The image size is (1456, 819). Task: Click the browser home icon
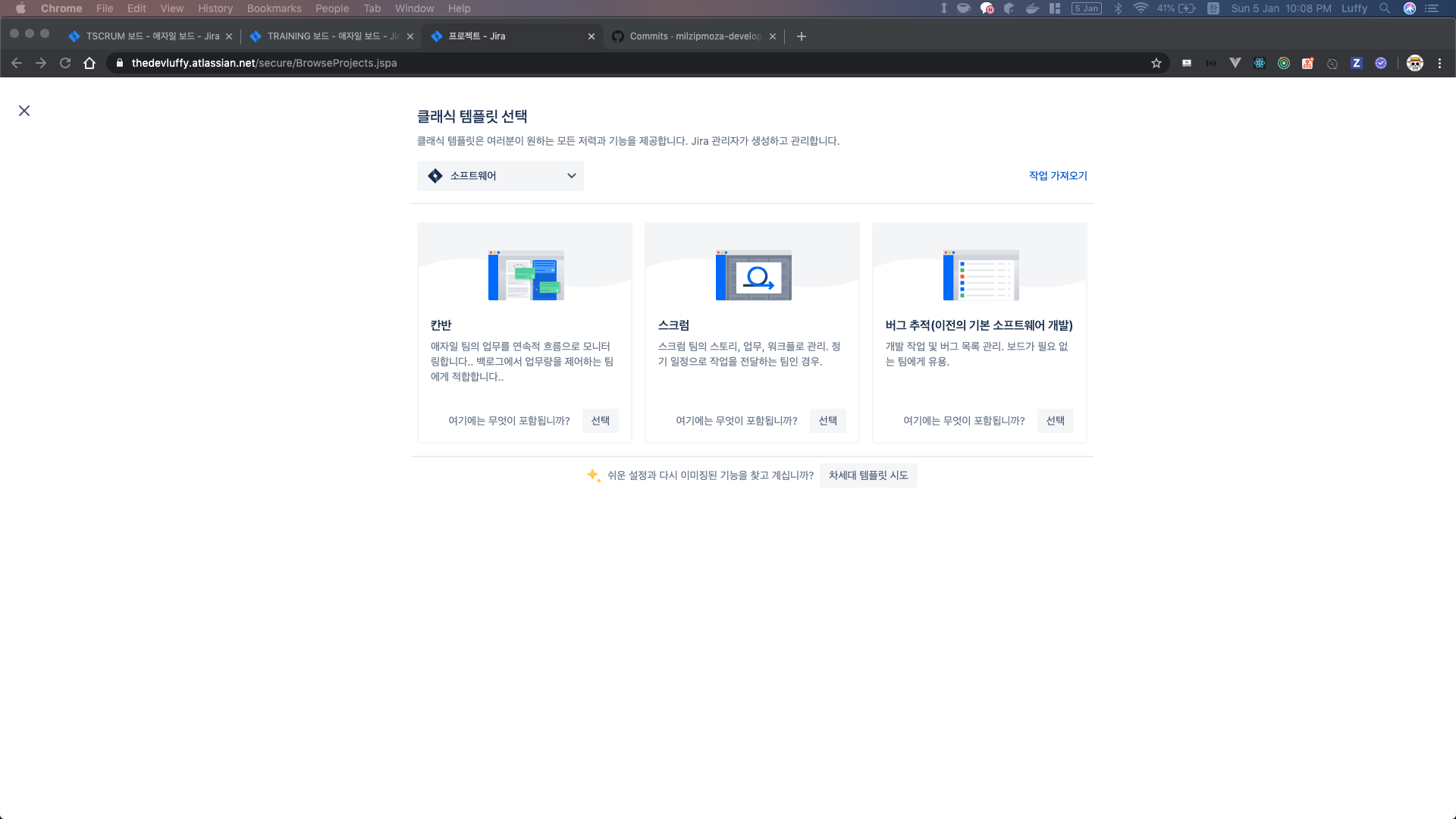[x=89, y=64]
